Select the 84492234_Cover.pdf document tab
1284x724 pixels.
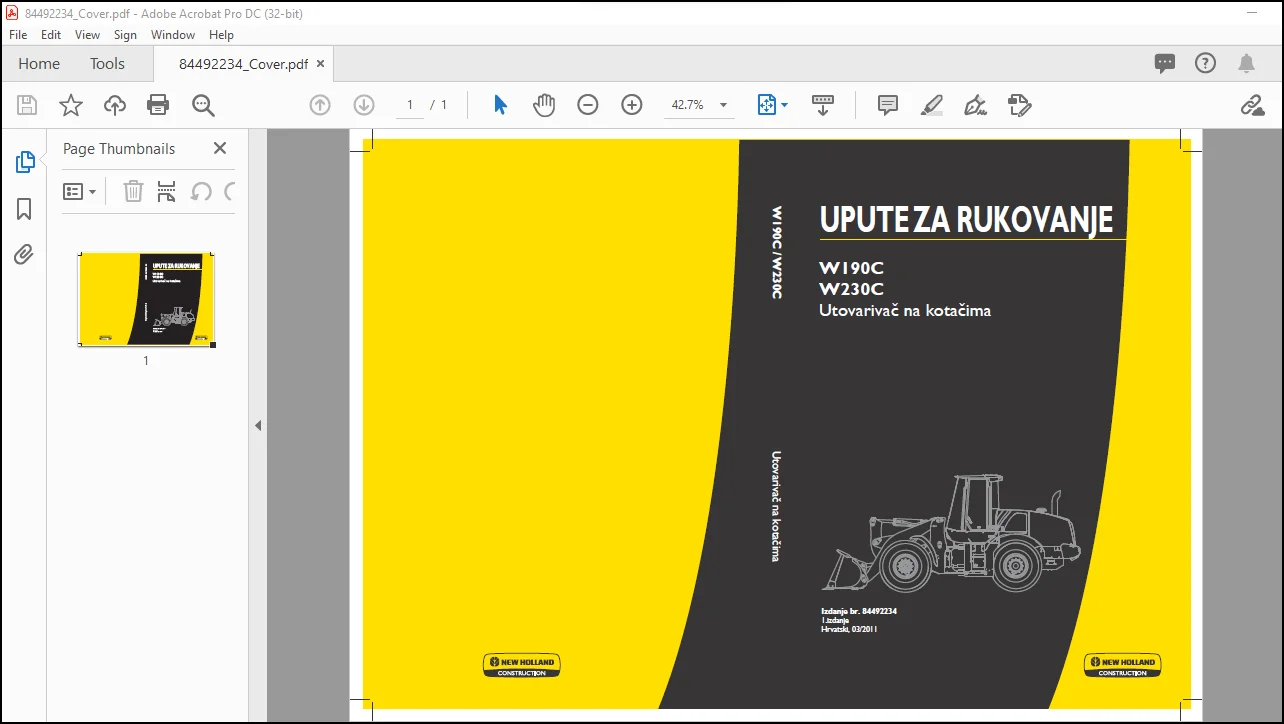(x=243, y=63)
